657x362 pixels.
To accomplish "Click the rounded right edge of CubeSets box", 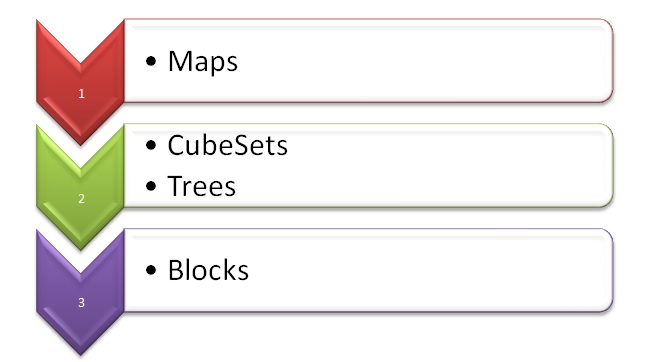I will pyautogui.click(x=613, y=165).
